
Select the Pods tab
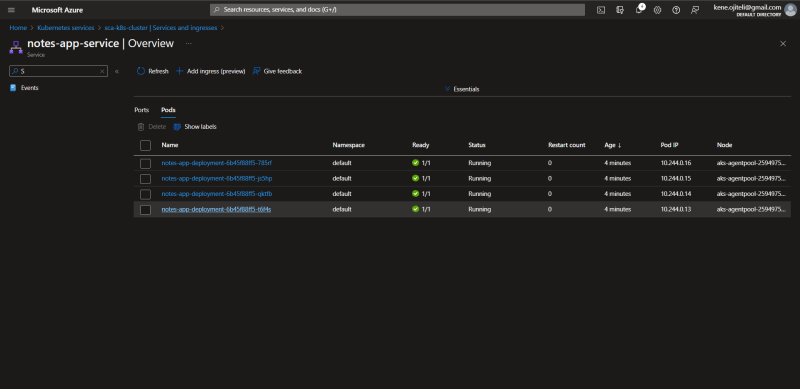pos(168,110)
